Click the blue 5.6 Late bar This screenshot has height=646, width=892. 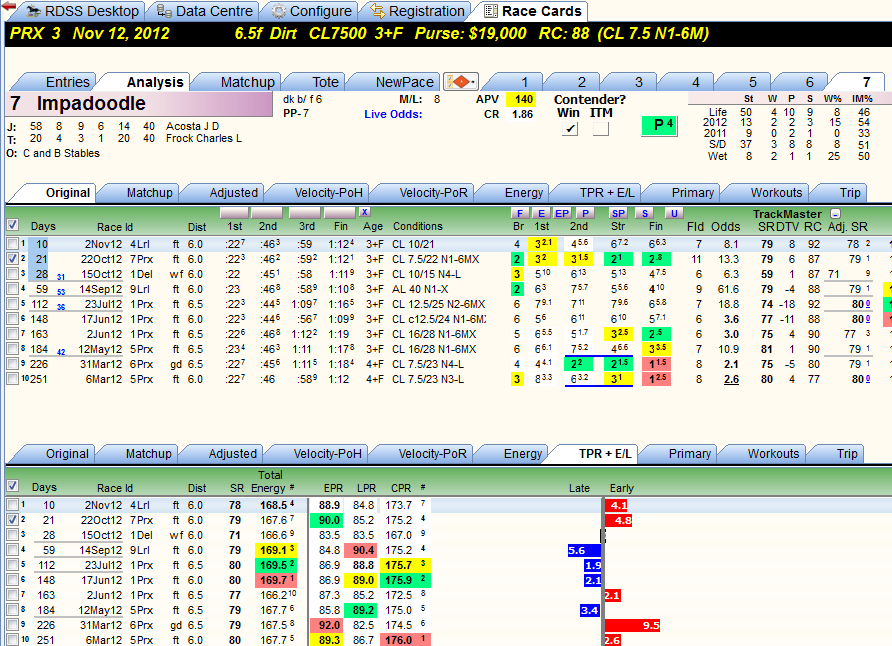[584, 550]
